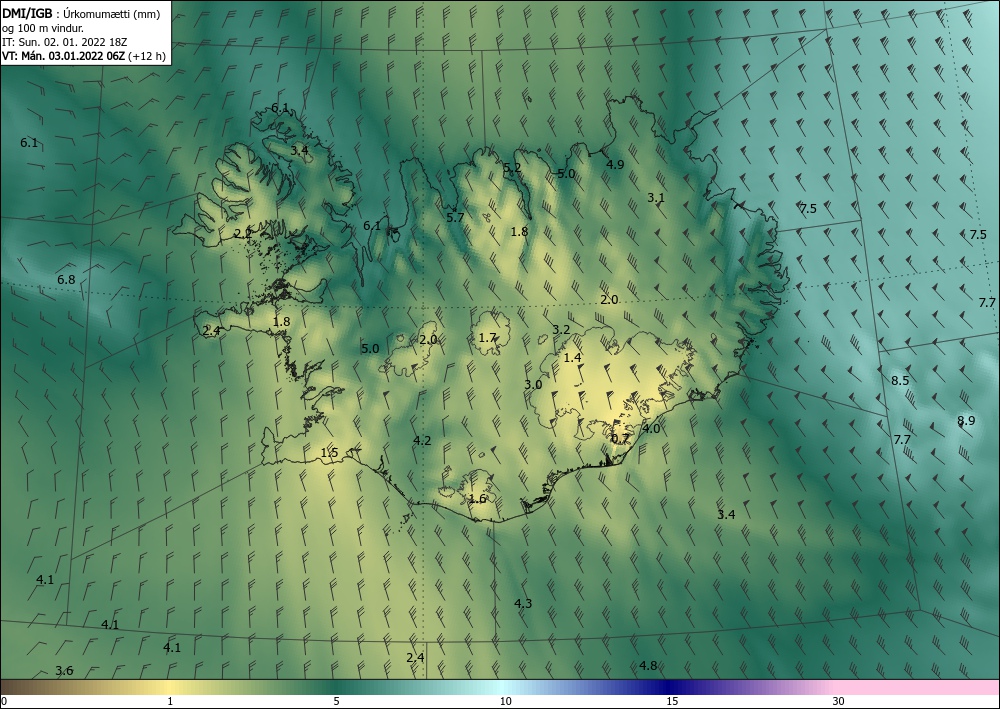Viewport: 1000px width, 709px height.
Task: Select the 4.3 value over the ocean
Action: click(524, 603)
